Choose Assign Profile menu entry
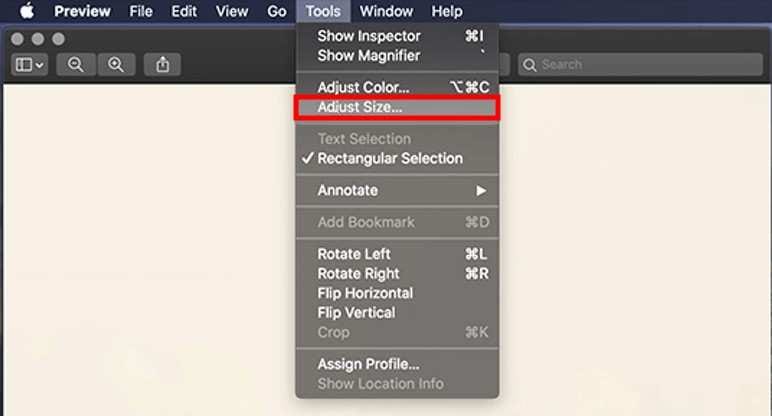772x416 pixels. pyautogui.click(x=368, y=364)
